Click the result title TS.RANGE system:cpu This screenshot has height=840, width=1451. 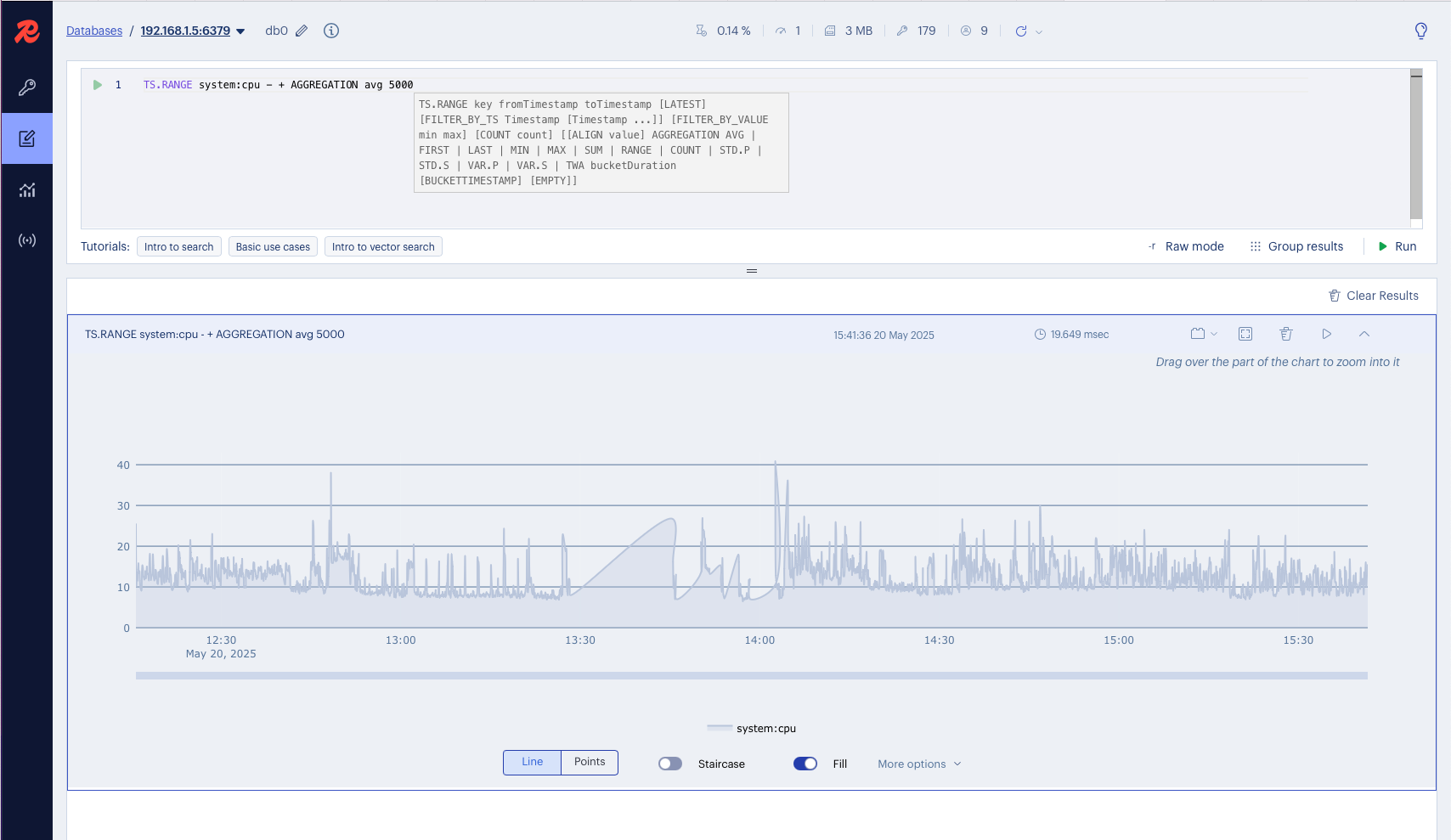[215, 334]
